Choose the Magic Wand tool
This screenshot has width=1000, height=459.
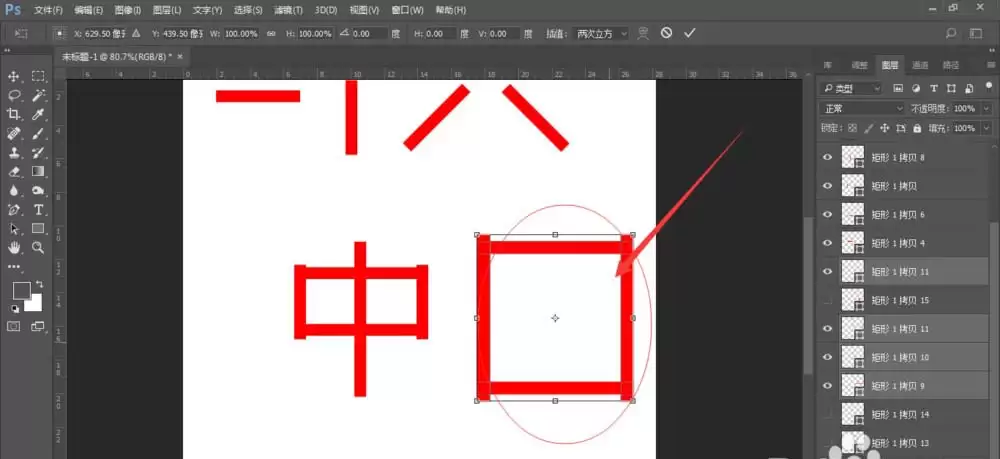[38, 95]
